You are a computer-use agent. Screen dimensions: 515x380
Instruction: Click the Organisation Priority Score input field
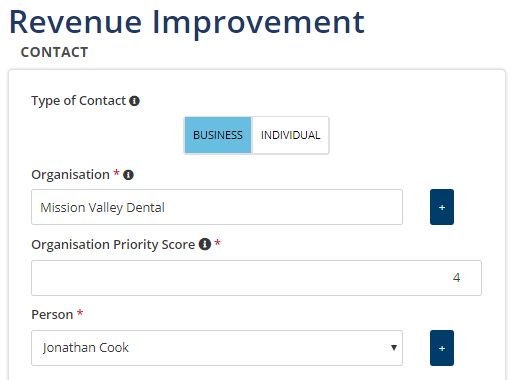(256, 278)
